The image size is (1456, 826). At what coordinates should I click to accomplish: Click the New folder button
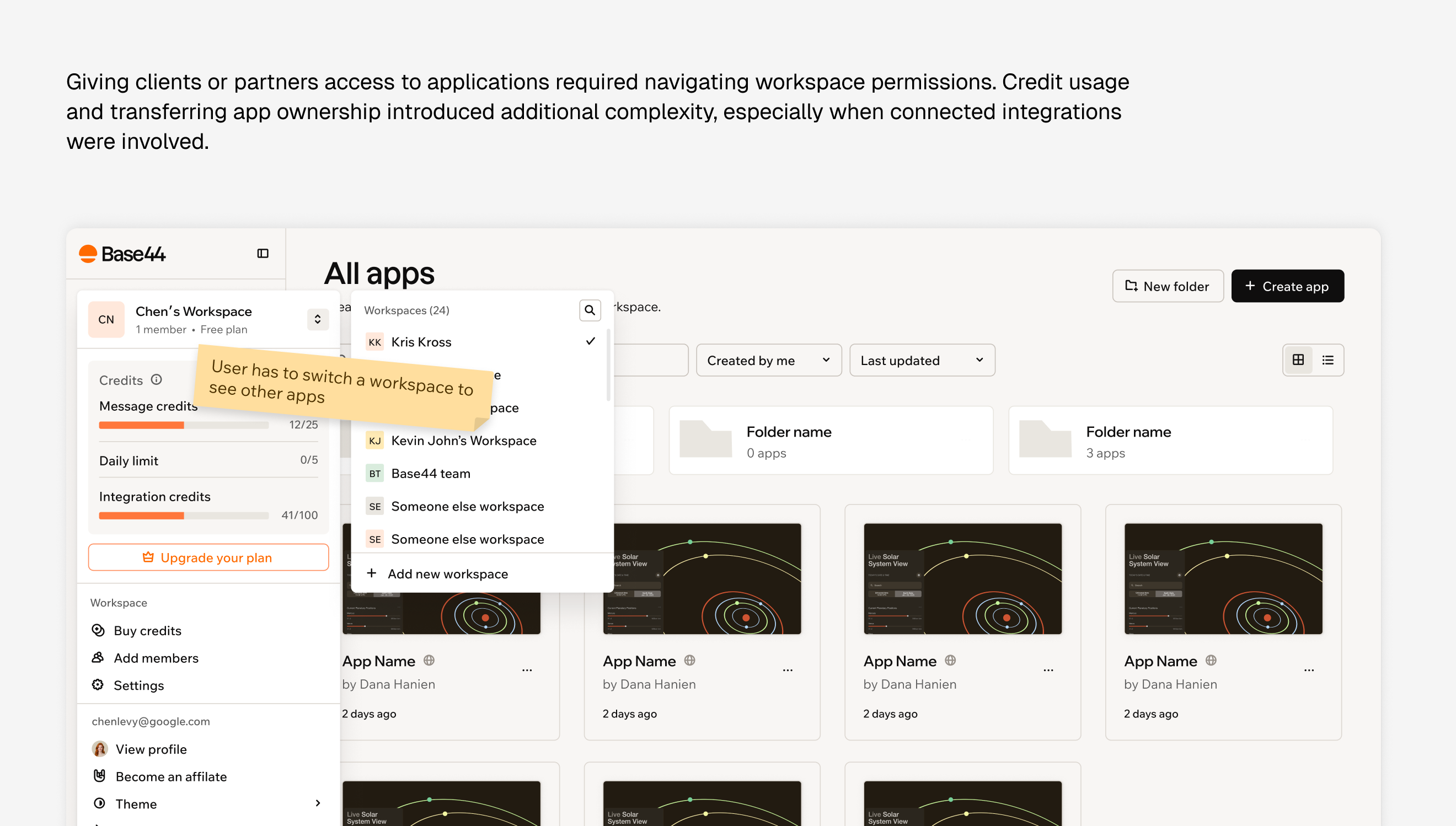pos(1167,286)
